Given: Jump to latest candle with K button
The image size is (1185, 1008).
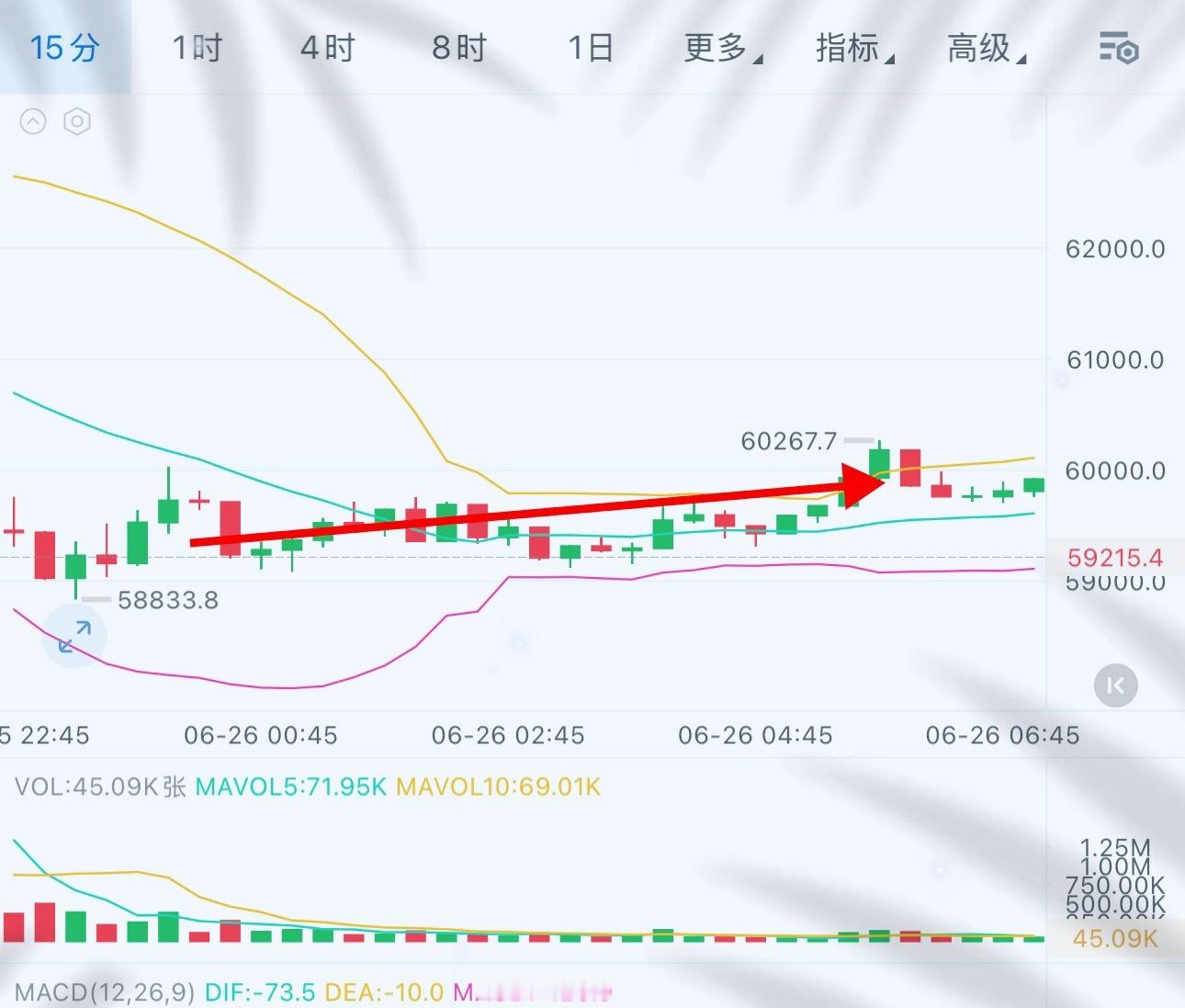Looking at the screenshot, I should 1116,685.
